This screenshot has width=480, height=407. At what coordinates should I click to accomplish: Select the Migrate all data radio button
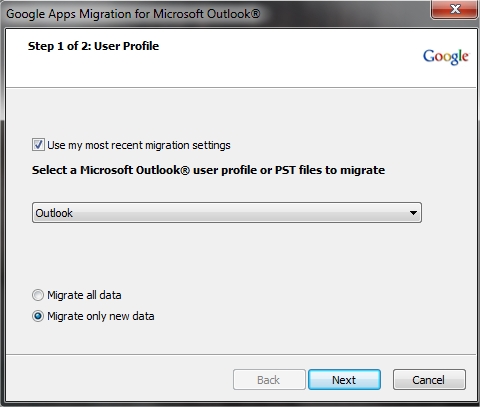click(38, 295)
